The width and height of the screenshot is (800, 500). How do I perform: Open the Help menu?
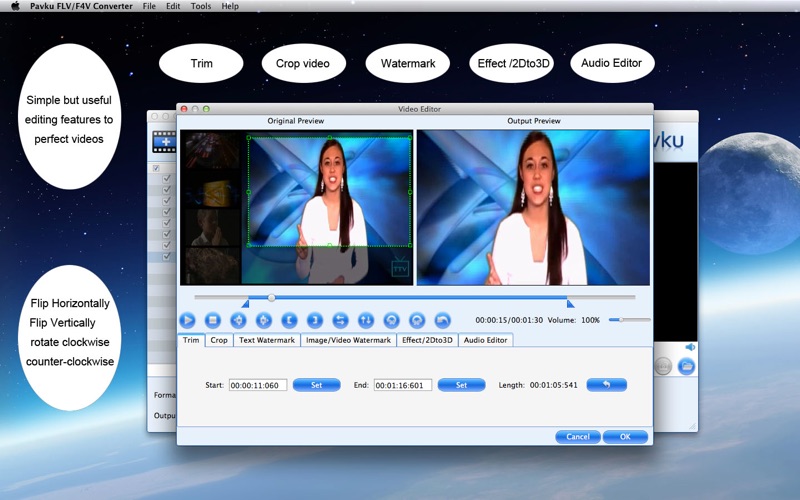coord(230,6)
